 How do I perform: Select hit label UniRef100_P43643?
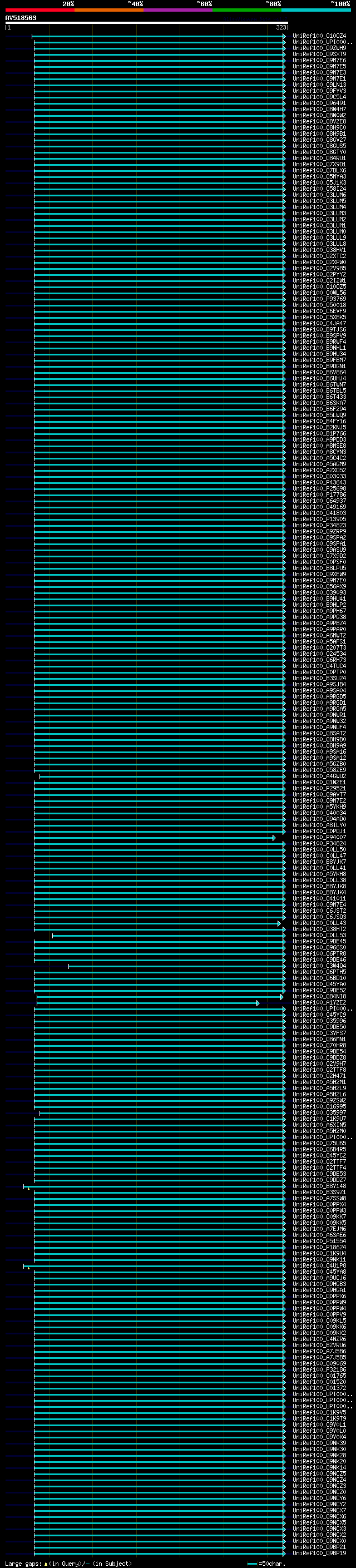pos(319,483)
